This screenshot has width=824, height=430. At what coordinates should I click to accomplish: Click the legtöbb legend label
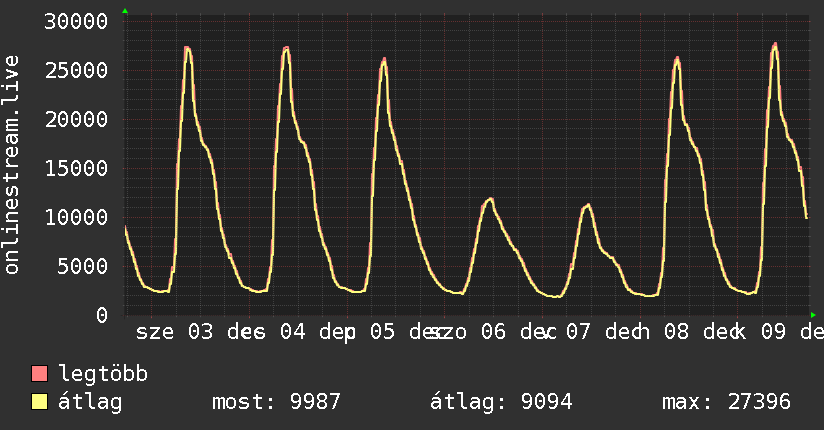[x=103, y=373]
